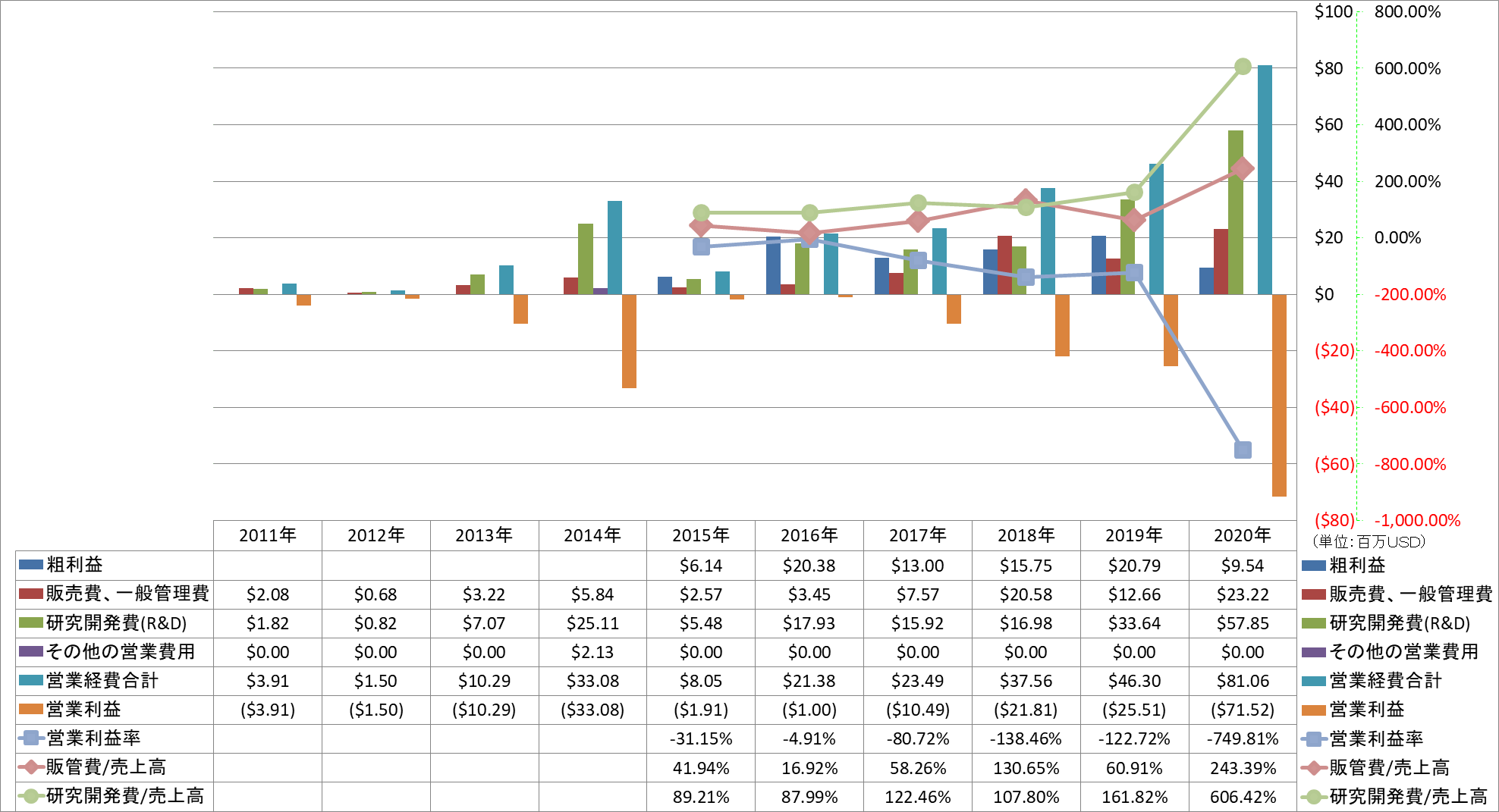Click the 0.00% secondary axis label
Screen dimensions: 1499x812
(1398, 237)
